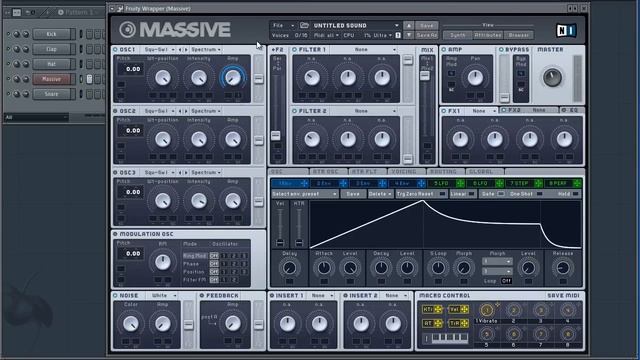
Task: Click Save in the envelope preset bar
Action: pos(353,194)
